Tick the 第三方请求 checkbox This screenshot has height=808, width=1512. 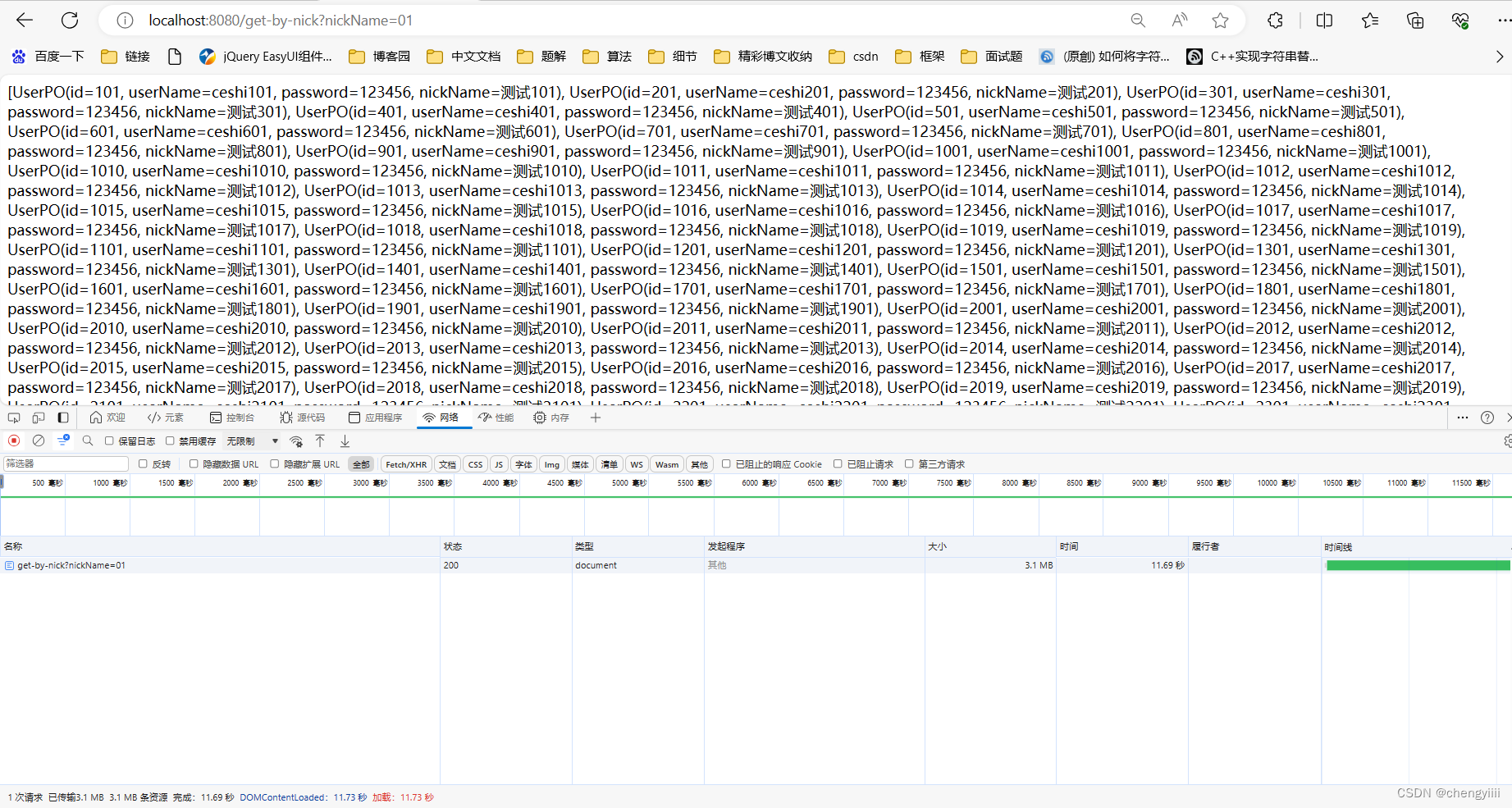(909, 463)
